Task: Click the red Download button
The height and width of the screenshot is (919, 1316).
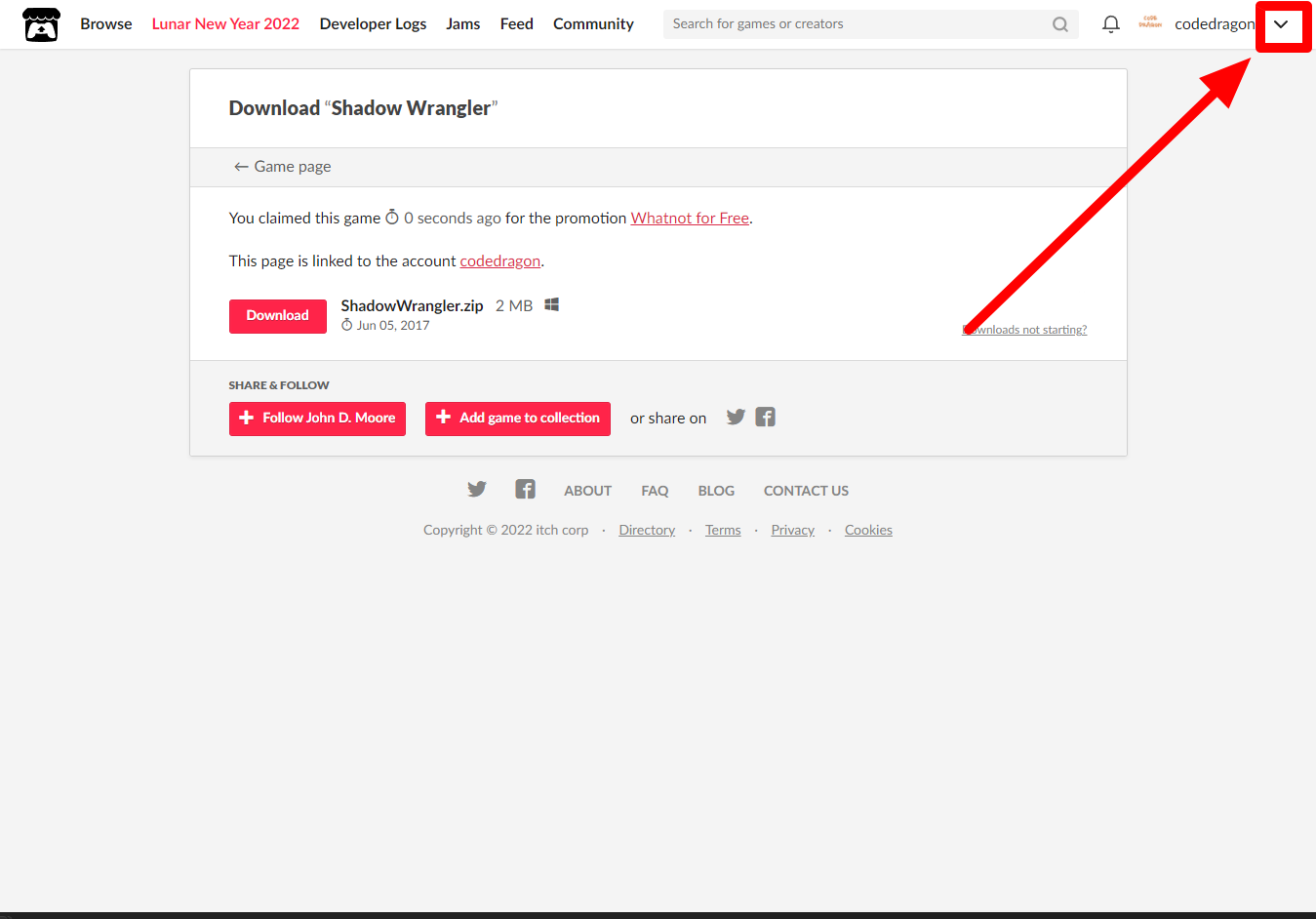Action: coord(278,316)
